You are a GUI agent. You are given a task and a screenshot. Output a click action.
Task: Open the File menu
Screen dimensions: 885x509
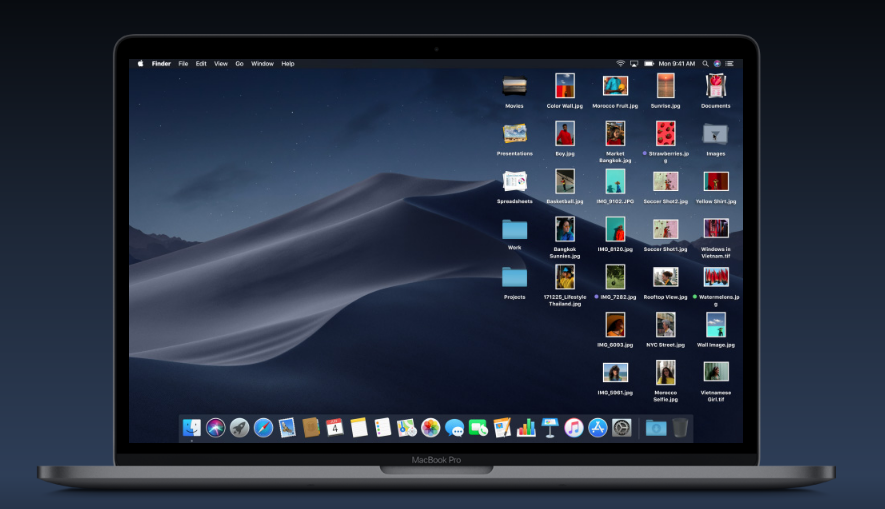click(183, 64)
